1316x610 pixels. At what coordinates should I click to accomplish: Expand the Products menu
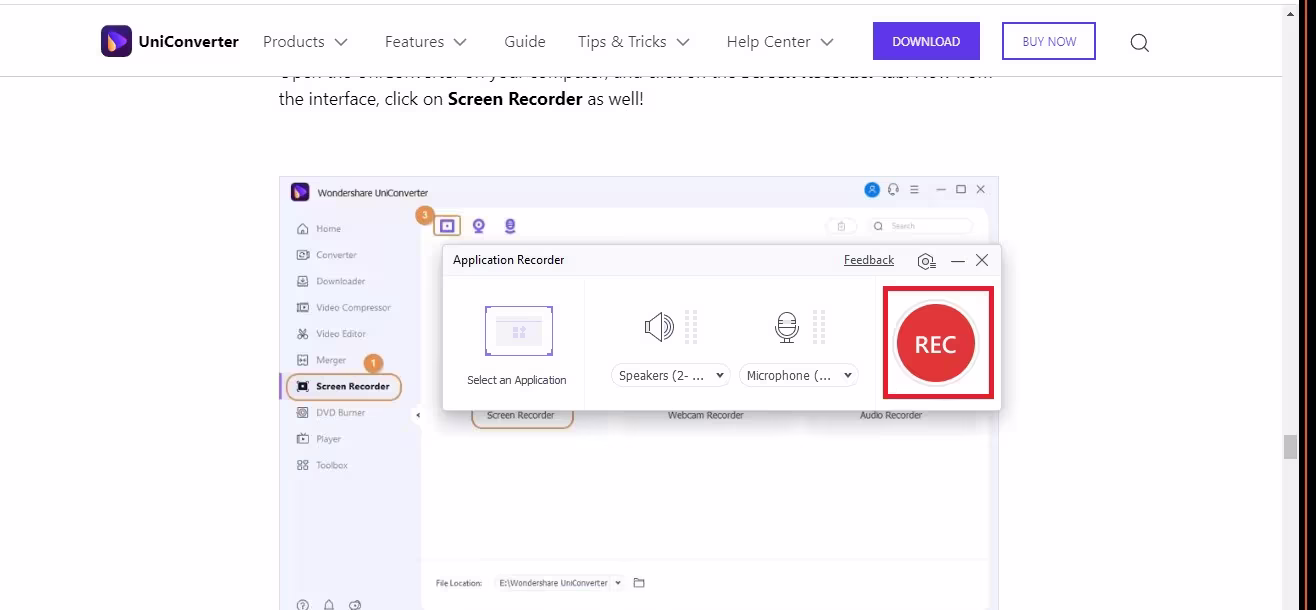pyautogui.click(x=305, y=42)
